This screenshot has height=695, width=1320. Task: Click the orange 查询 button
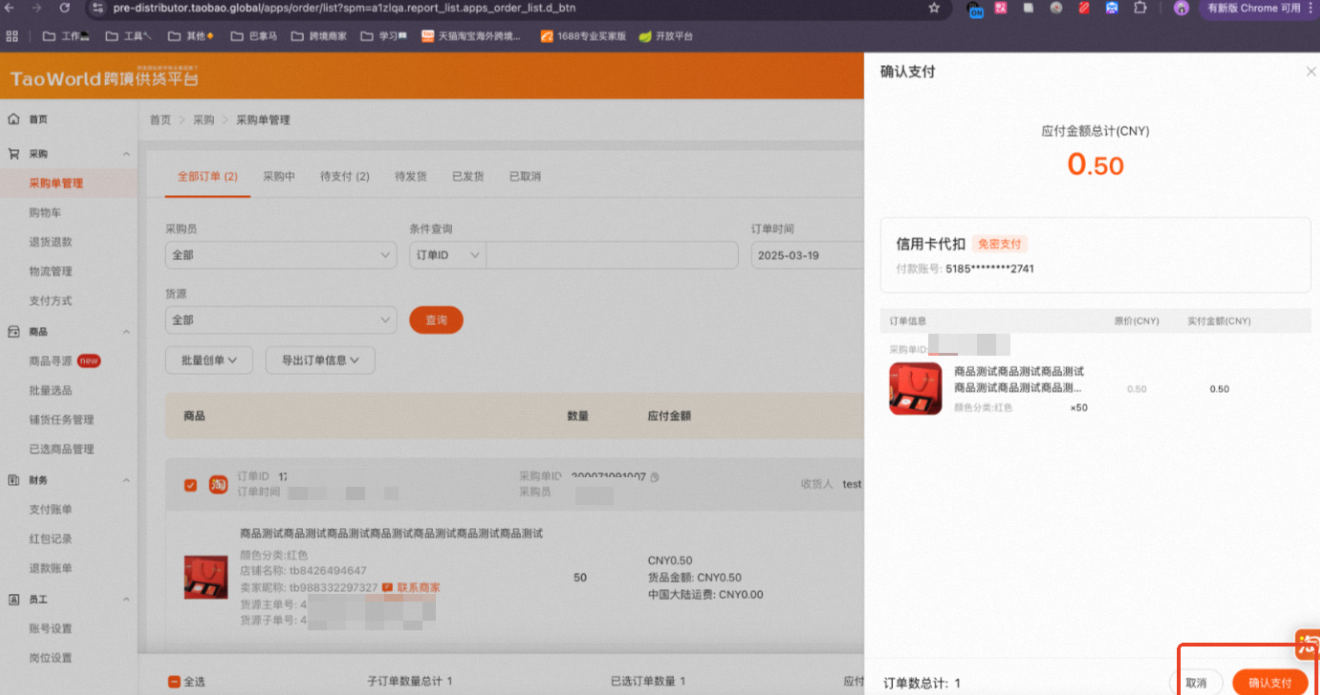click(x=436, y=320)
